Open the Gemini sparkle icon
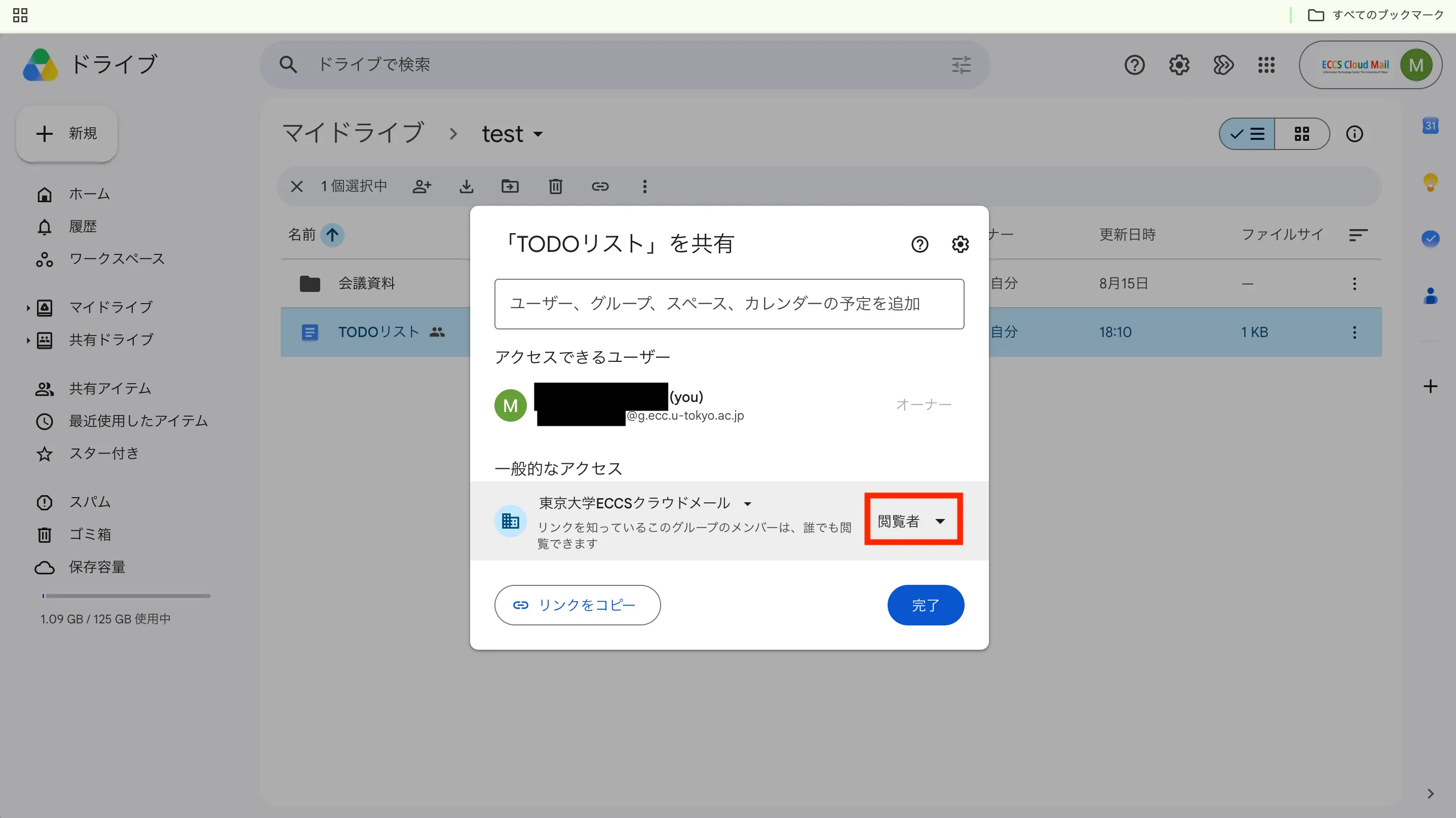Screen dimensions: 1456x818 tap(1222, 65)
